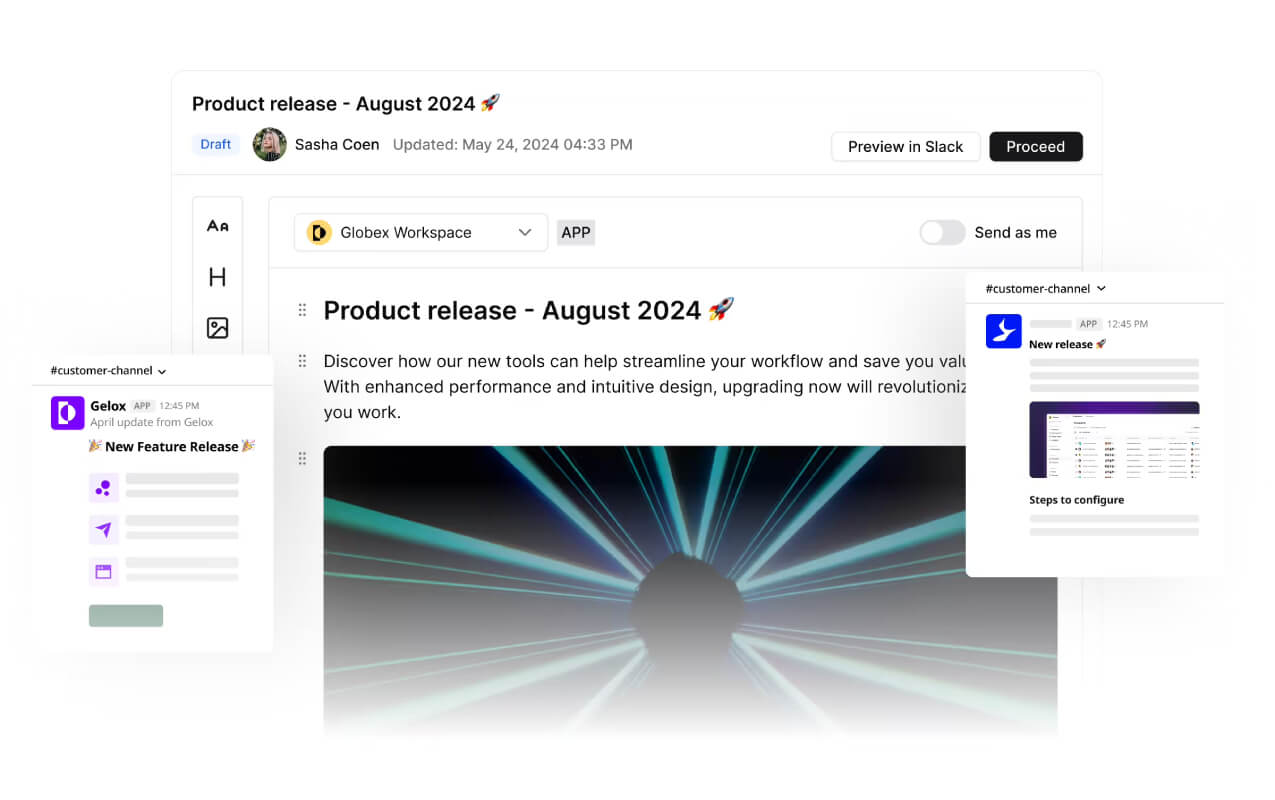
Task: Click the Steps to configure text
Action: pos(1077,500)
